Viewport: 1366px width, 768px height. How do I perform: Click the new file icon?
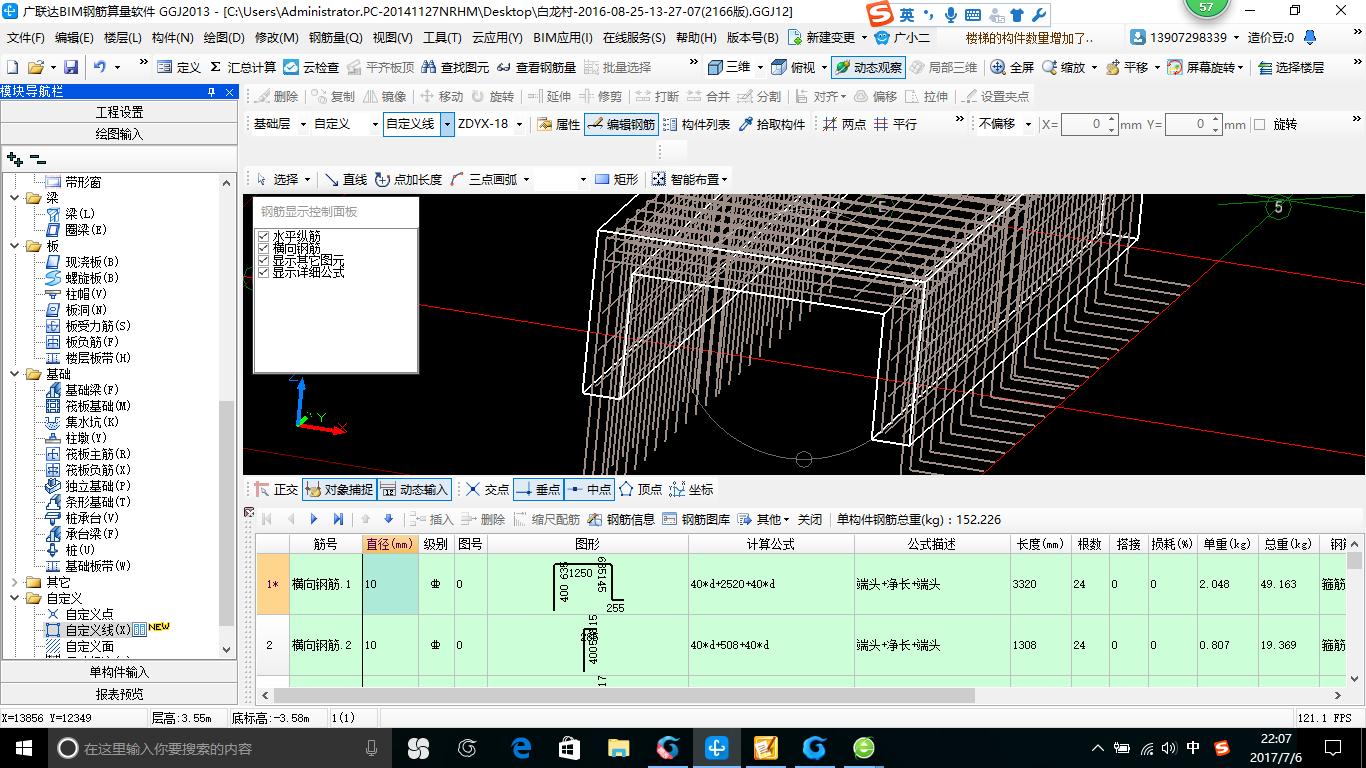[x=12, y=67]
